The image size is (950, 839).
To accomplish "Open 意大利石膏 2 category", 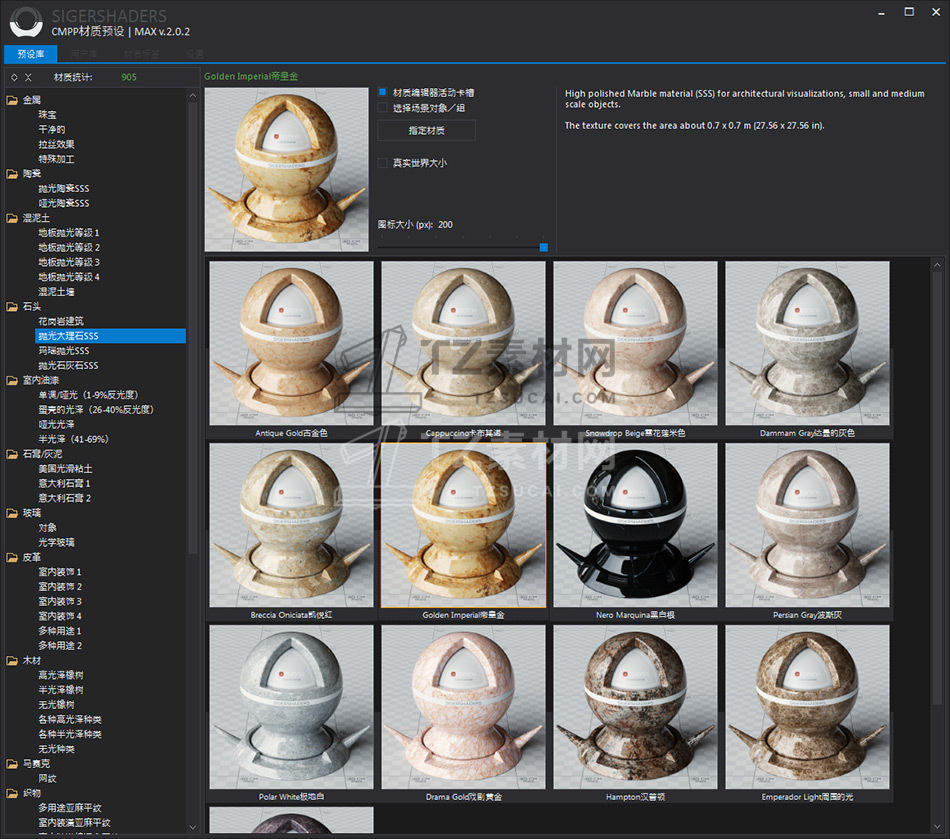I will pos(65,498).
